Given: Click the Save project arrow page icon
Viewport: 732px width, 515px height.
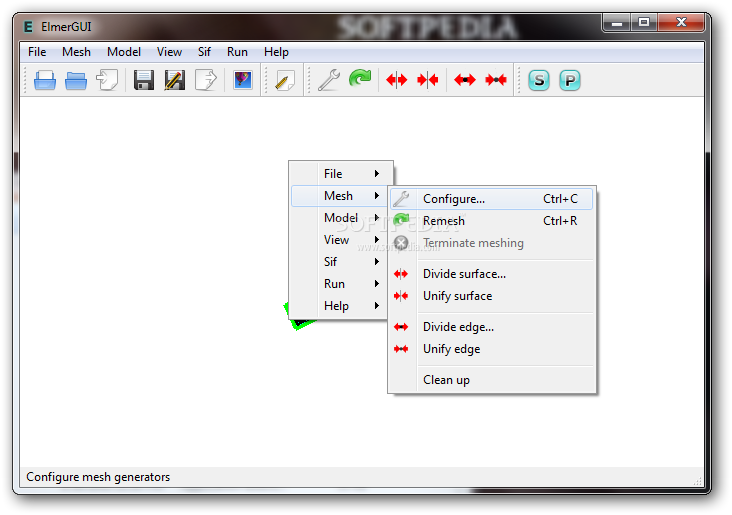Looking at the screenshot, I should point(206,80).
